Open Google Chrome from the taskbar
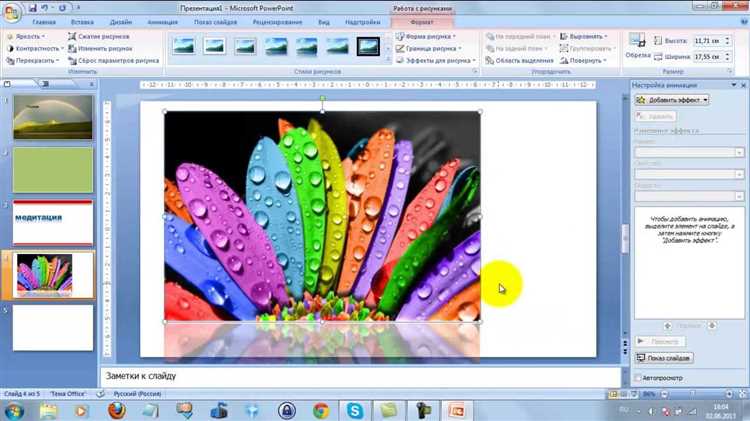This screenshot has height=421, width=750. tap(321, 410)
